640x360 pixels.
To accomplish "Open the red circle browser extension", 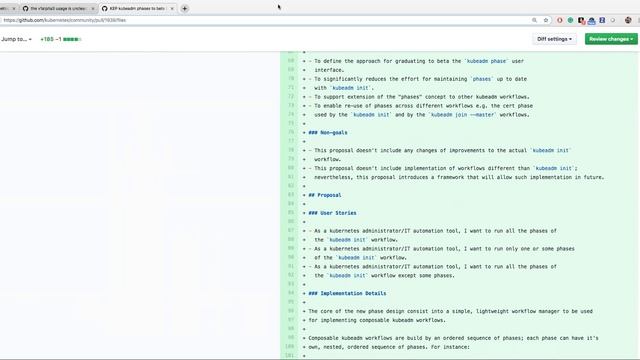I will click(x=560, y=20).
